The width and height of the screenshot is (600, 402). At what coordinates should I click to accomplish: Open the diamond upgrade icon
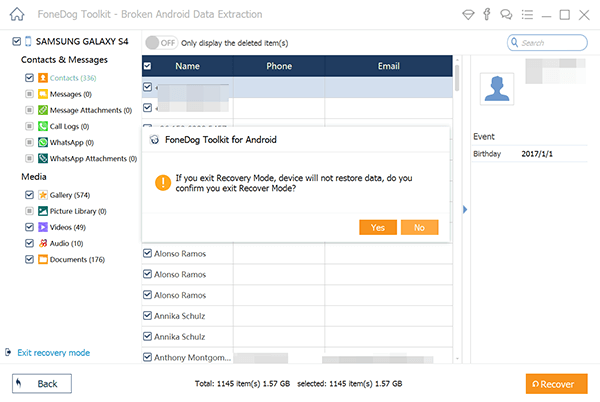pyautogui.click(x=468, y=15)
